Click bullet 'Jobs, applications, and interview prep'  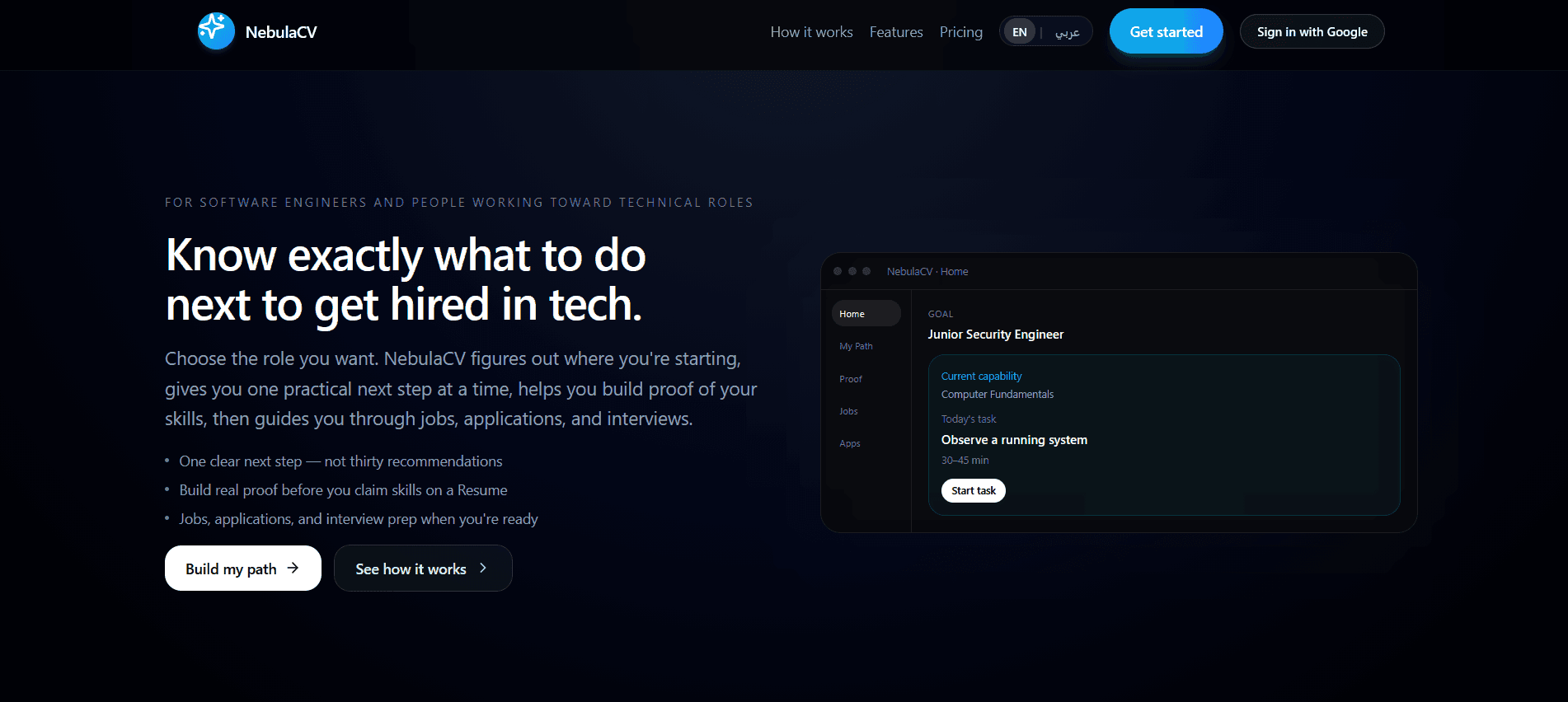coord(359,519)
